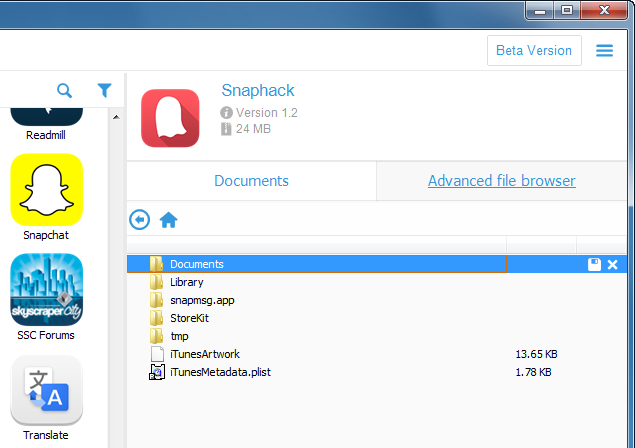Open the hamburger menu icon
Screen dimensions: 635x448
pos(604,51)
